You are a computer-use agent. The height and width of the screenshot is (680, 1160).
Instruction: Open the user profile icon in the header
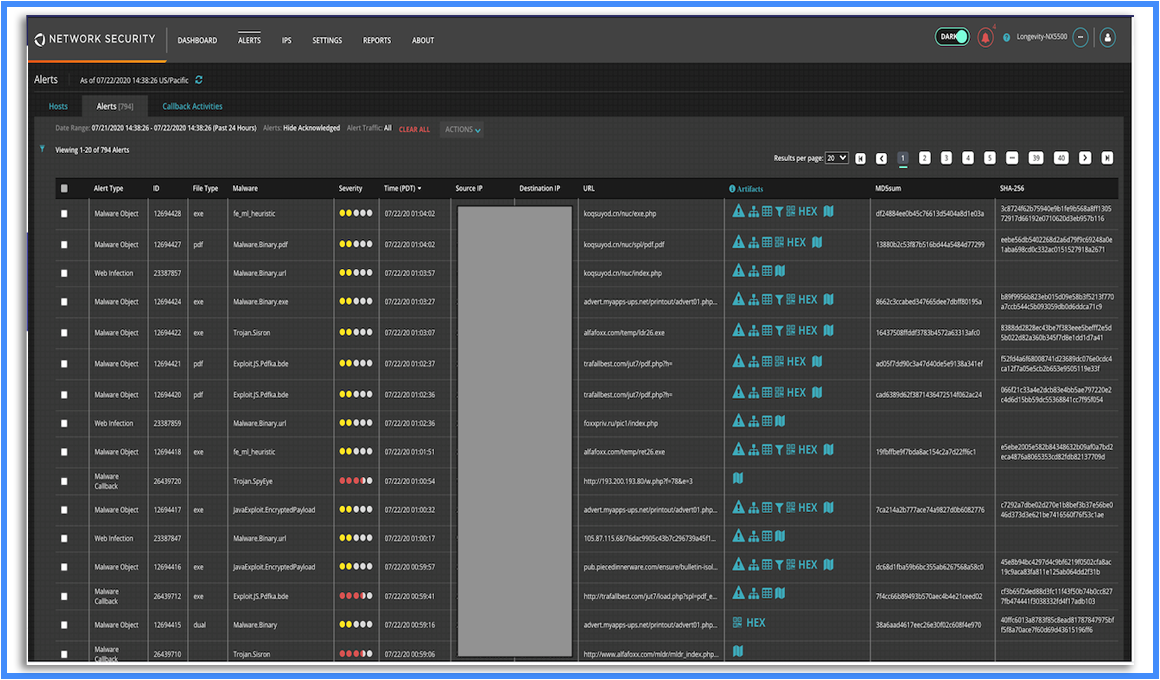click(x=1108, y=38)
